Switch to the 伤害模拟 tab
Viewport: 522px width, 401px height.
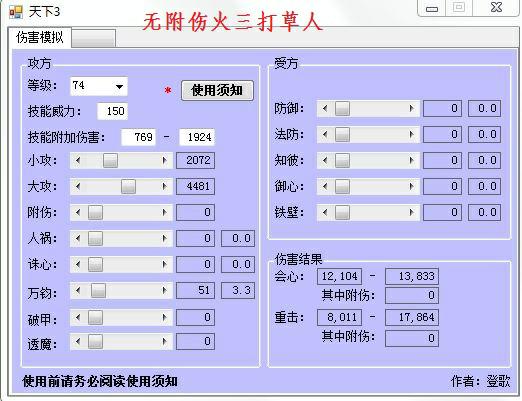[40, 37]
